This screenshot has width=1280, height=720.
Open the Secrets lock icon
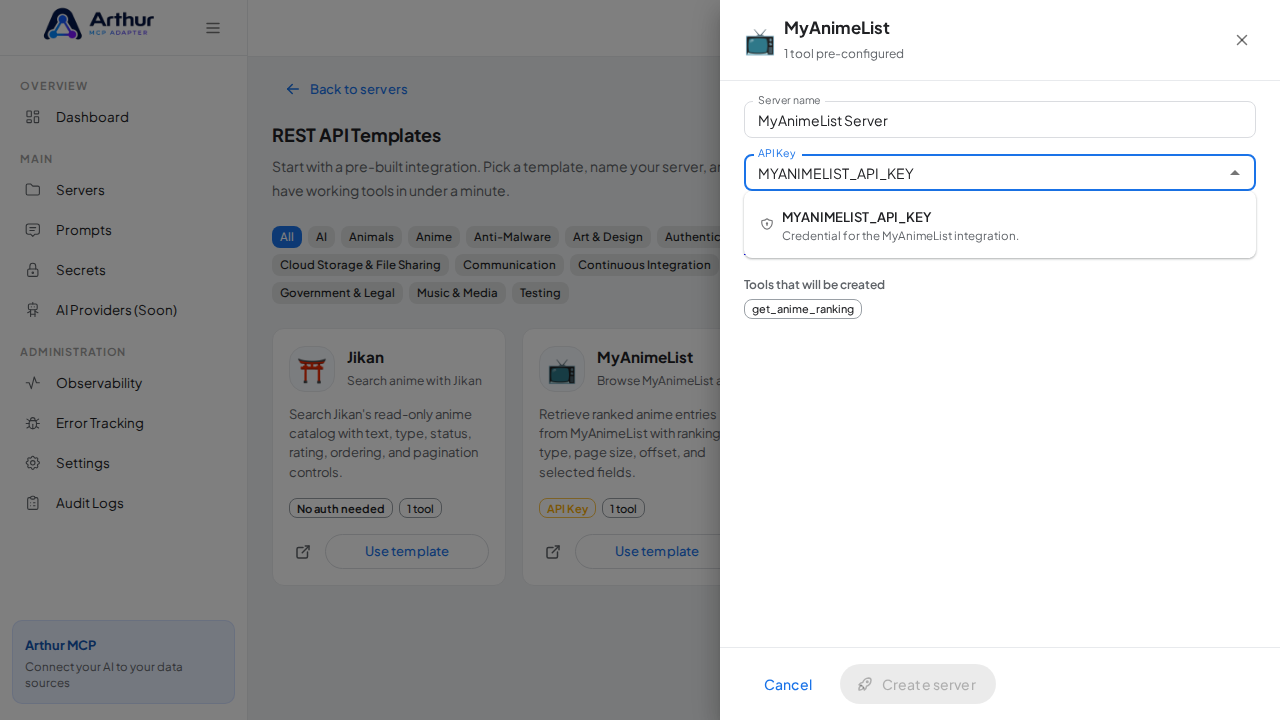pos(33,270)
